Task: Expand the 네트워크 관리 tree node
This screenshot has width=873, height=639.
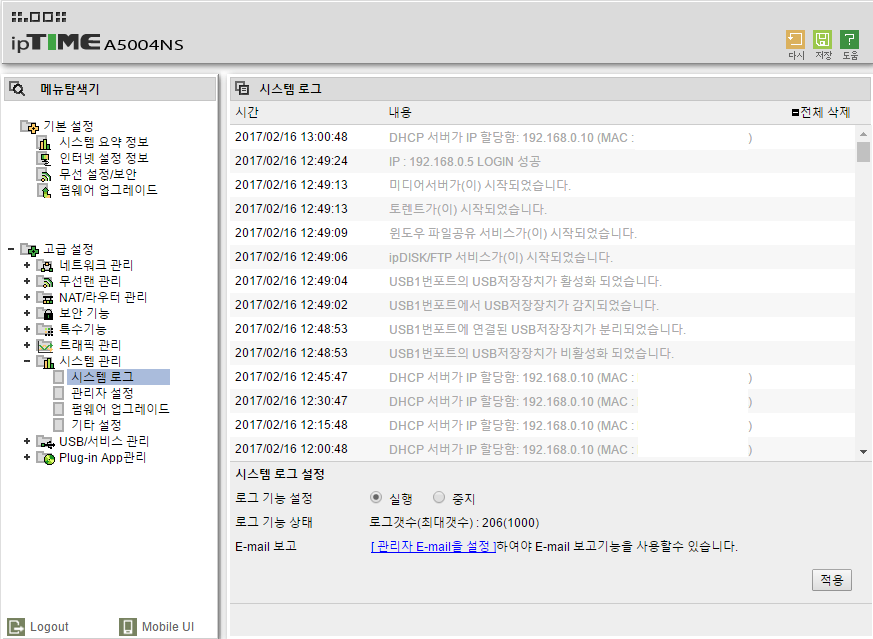Action: [x=27, y=266]
